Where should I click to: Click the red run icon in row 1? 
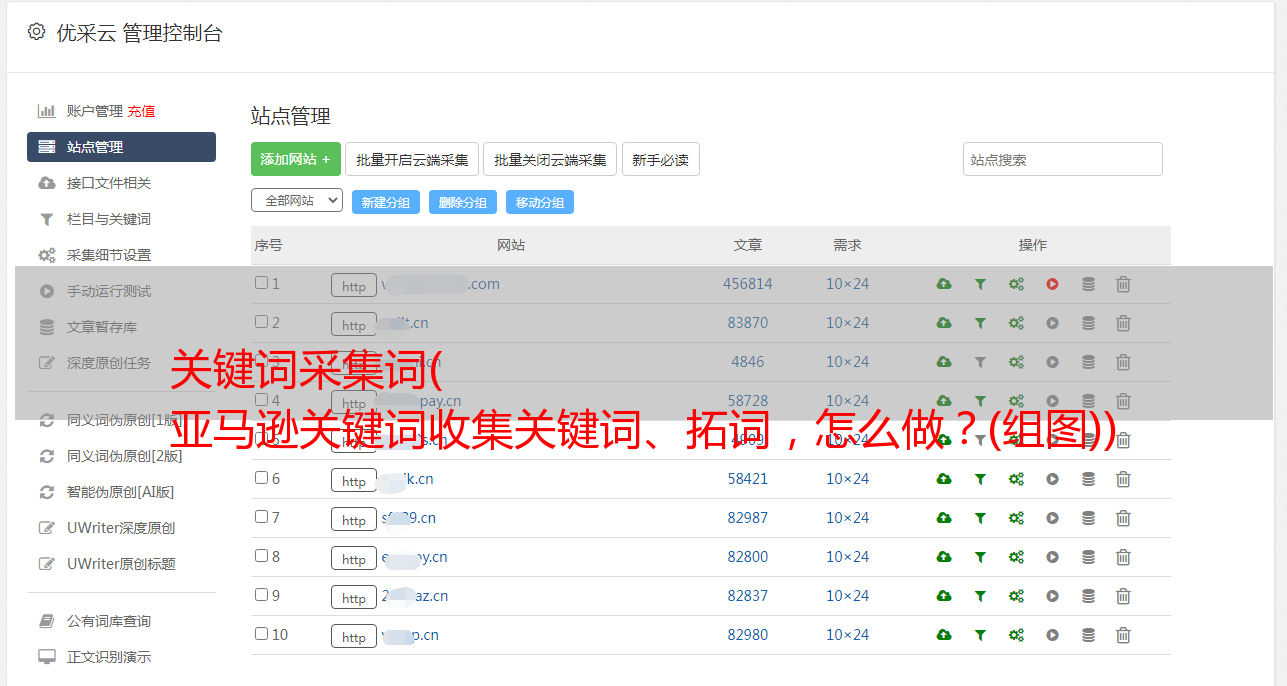1052,284
